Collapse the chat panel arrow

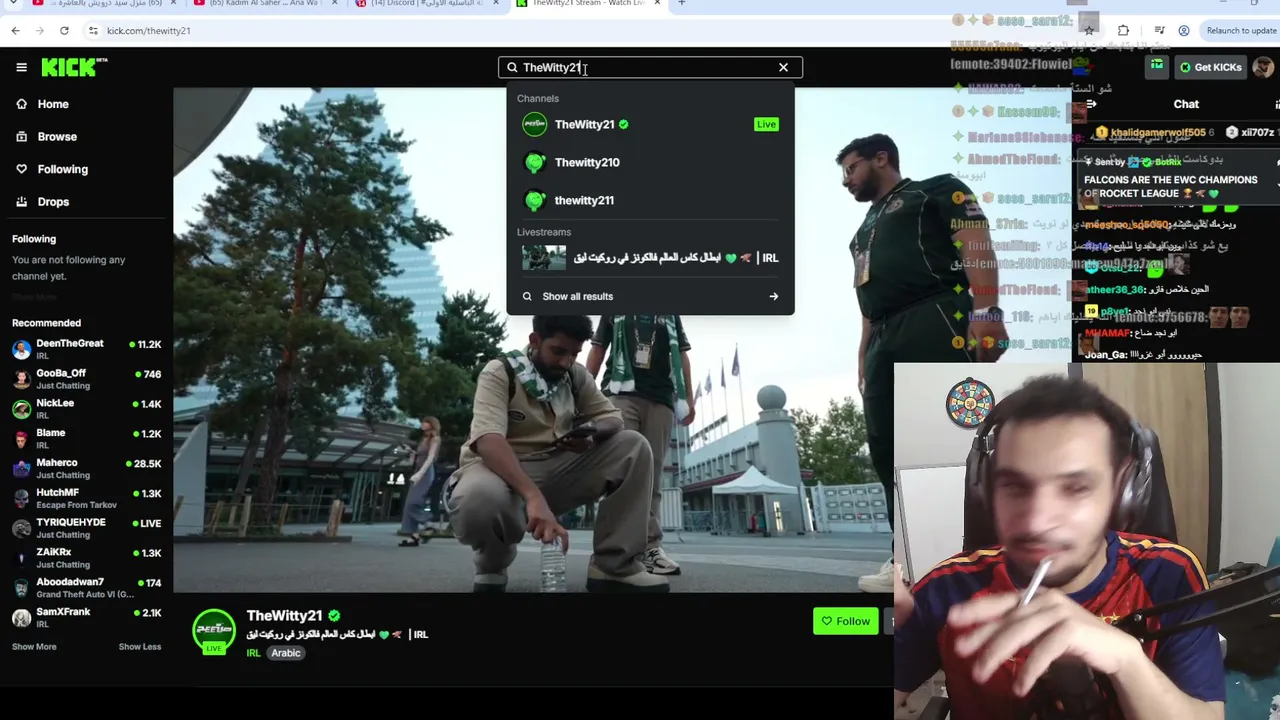pos(1090,104)
